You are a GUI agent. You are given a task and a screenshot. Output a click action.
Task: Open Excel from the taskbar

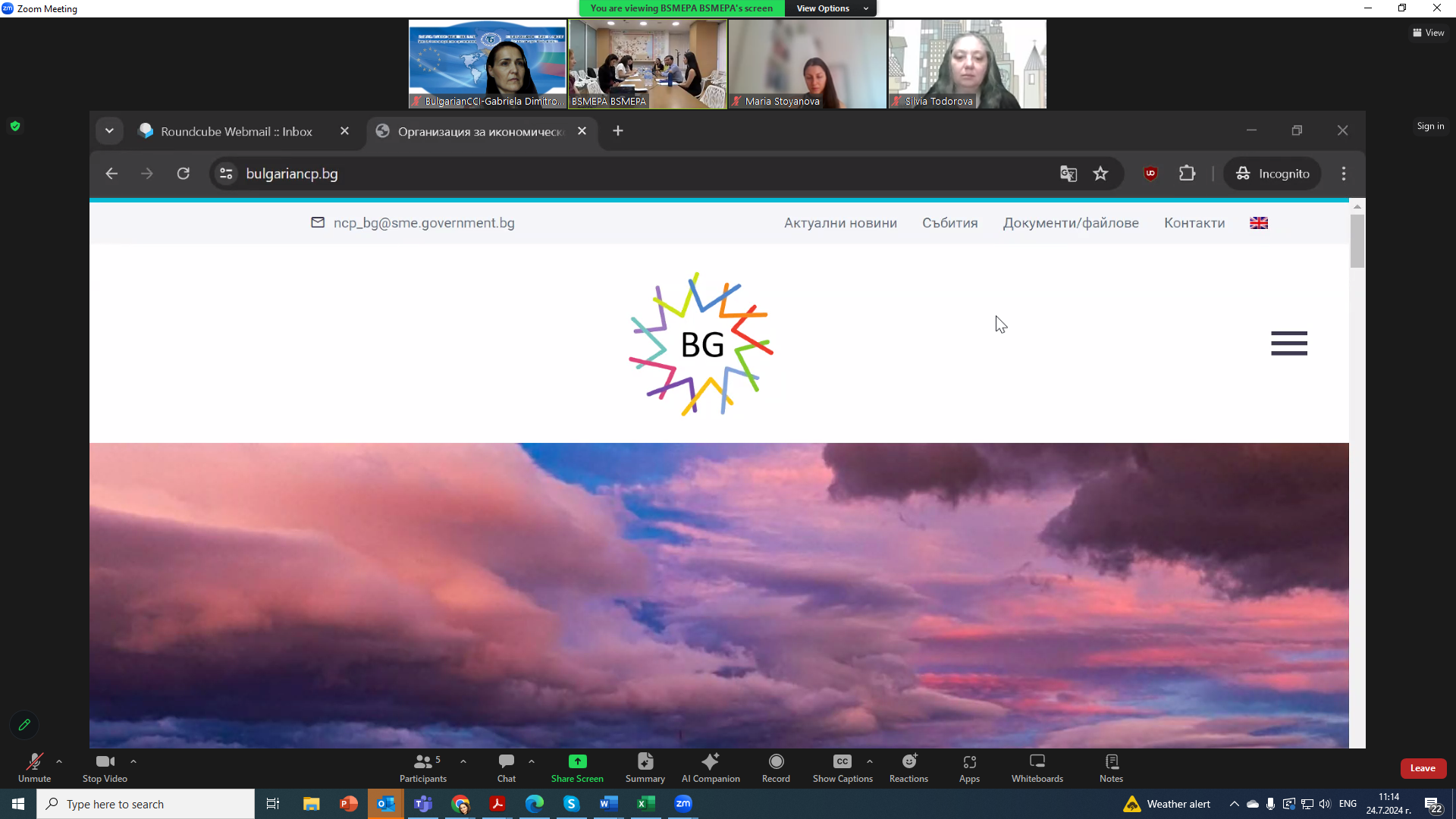tap(646, 804)
